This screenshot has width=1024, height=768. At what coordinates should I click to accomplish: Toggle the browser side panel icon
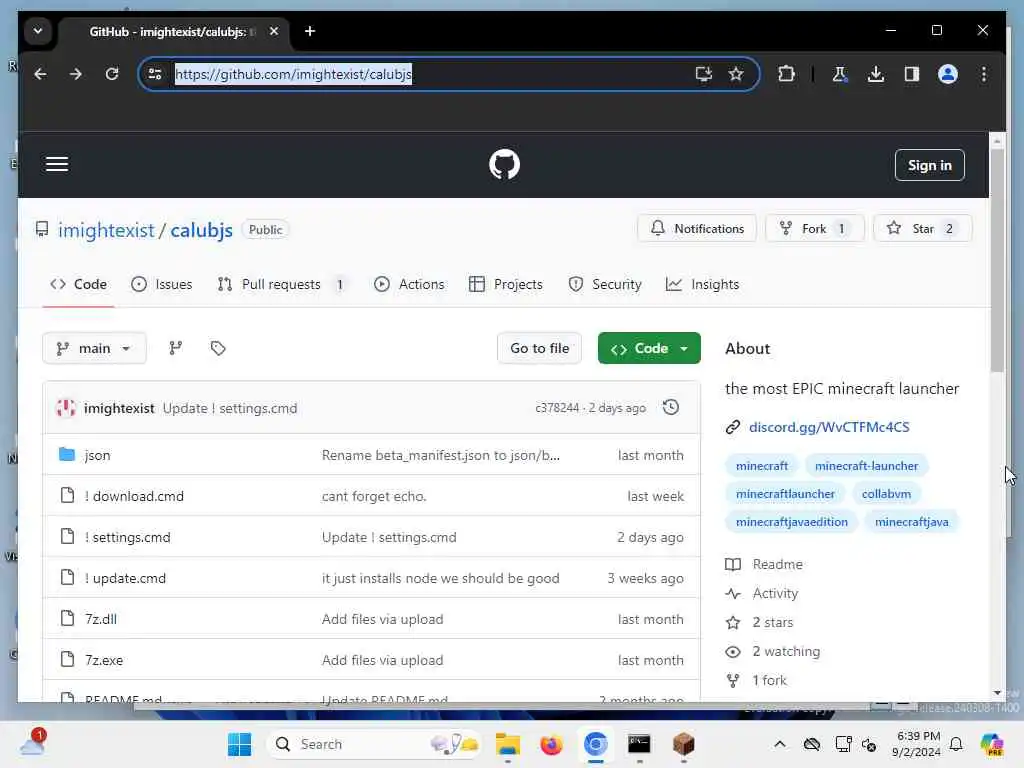(912, 74)
